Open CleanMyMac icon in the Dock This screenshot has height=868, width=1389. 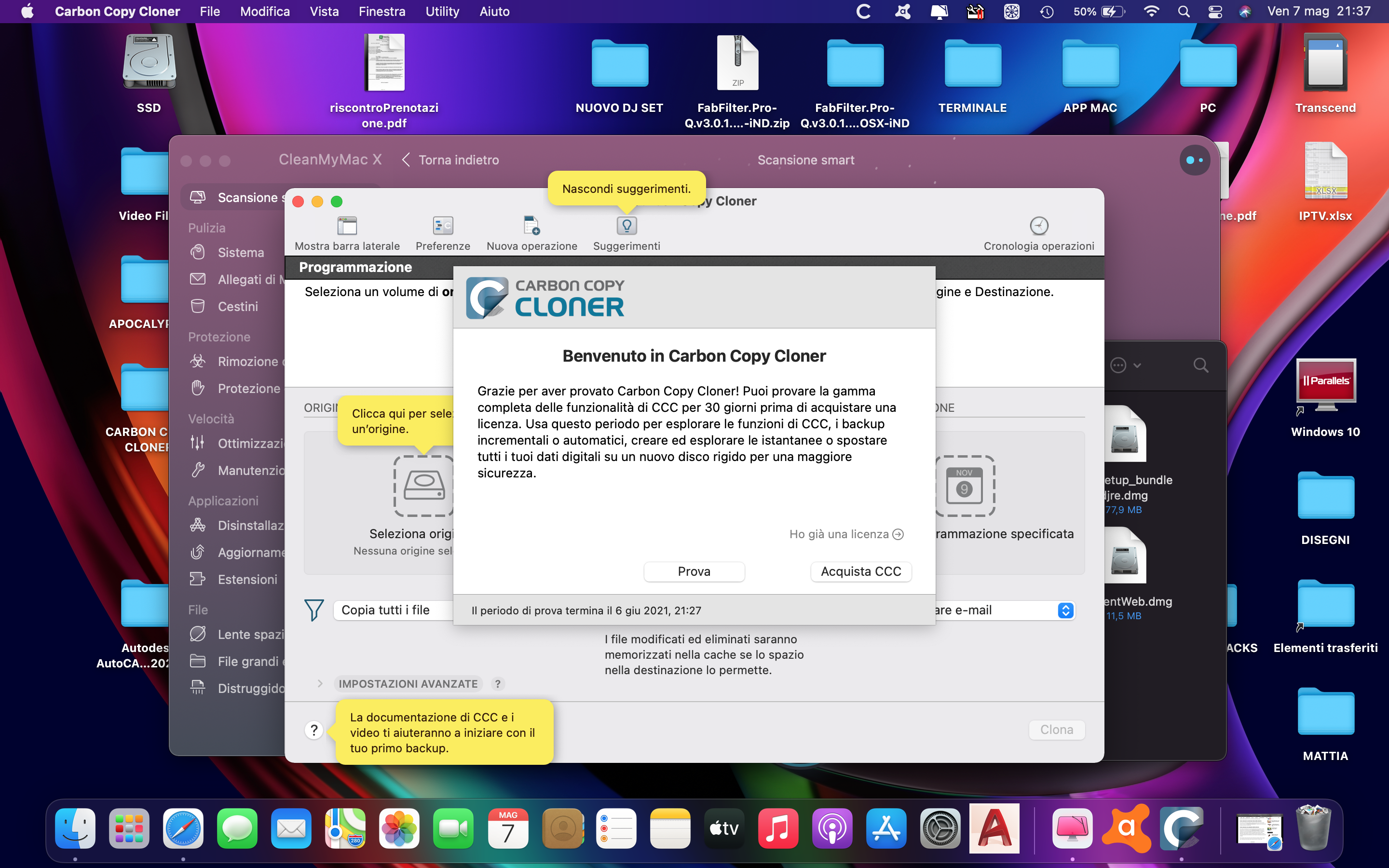(1072, 828)
